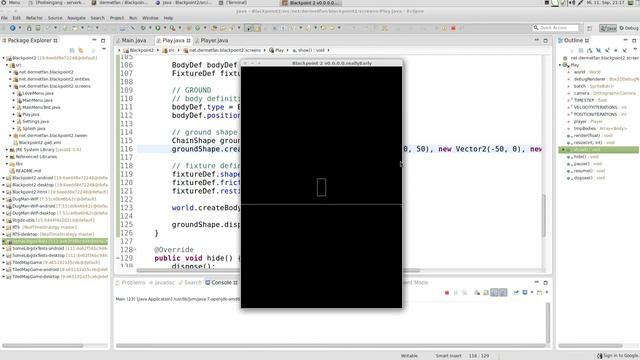This screenshot has height=360, width=640.
Task: Click the Clear Console icon
Action: (477, 293)
